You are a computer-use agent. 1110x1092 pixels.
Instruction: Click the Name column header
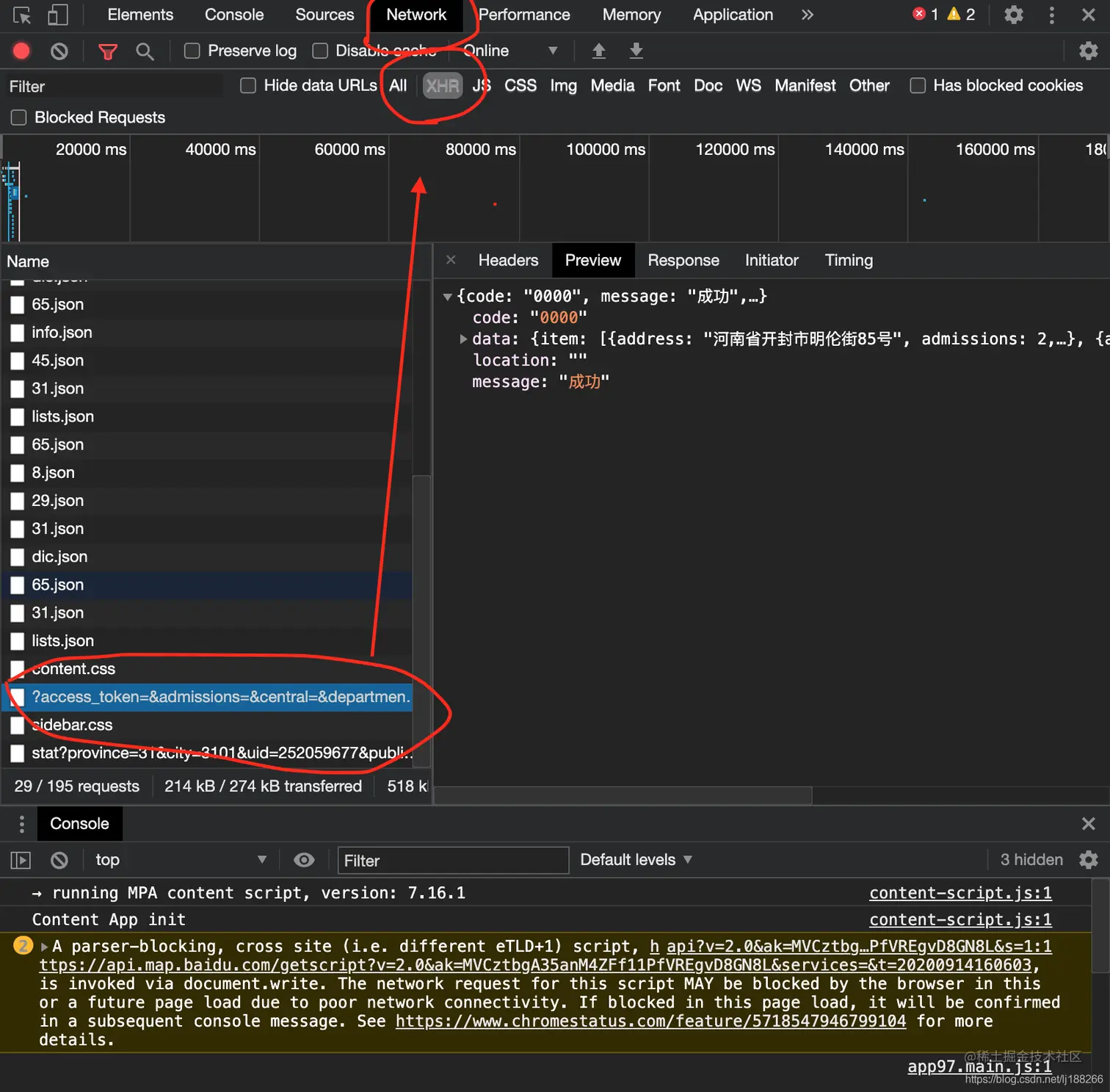click(x=215, y=261)
